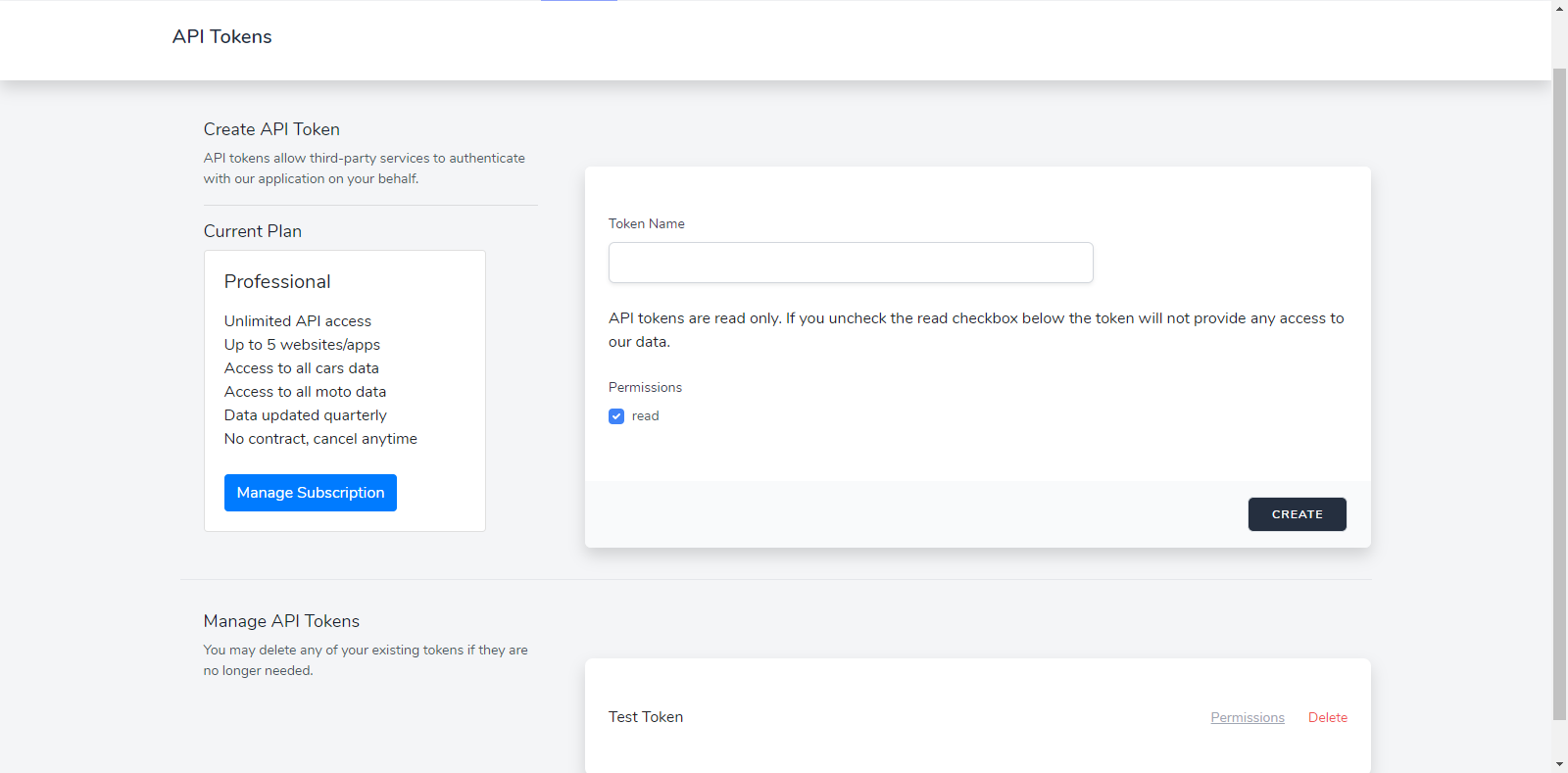Click the vertical scrollbar thumb

1559,394
